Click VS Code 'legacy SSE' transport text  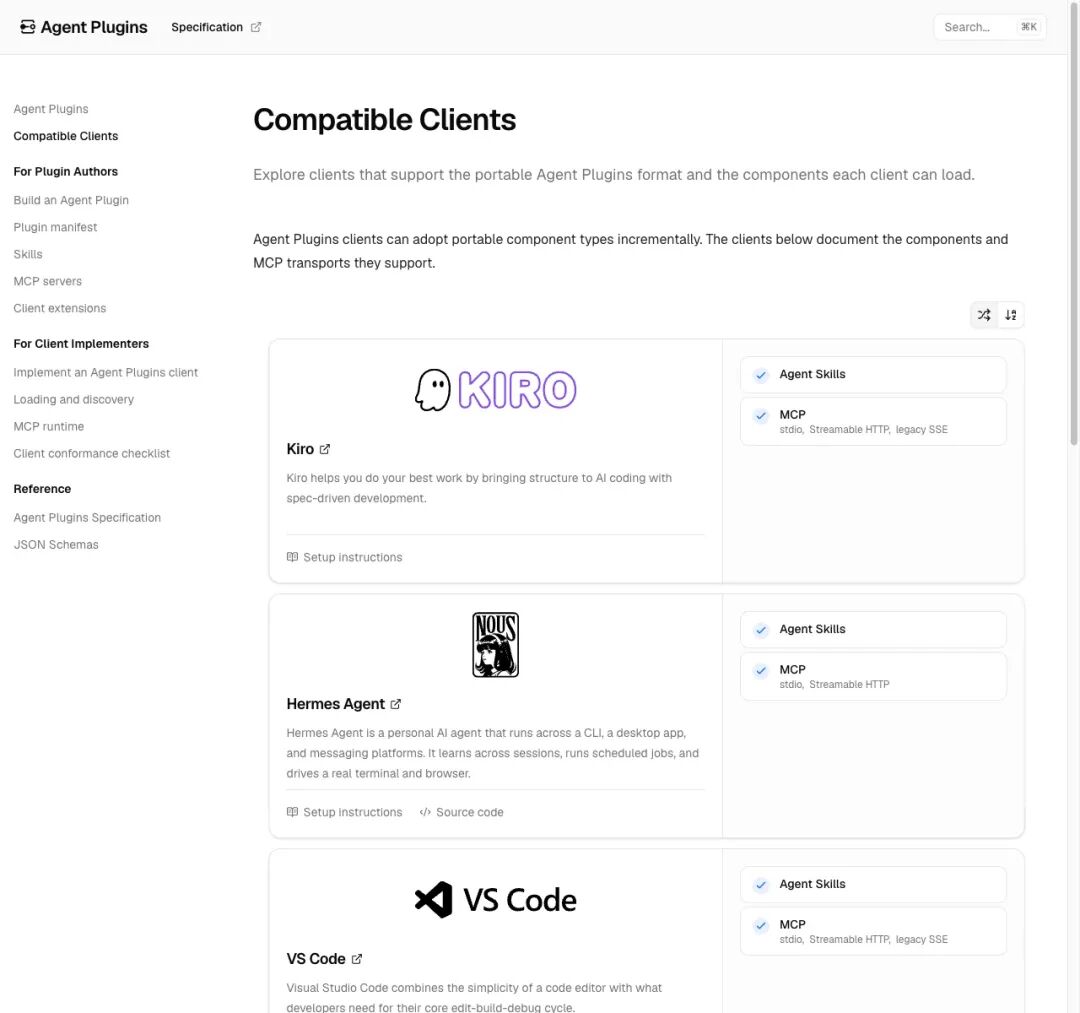pyautogui.click(x=922, y=939)
